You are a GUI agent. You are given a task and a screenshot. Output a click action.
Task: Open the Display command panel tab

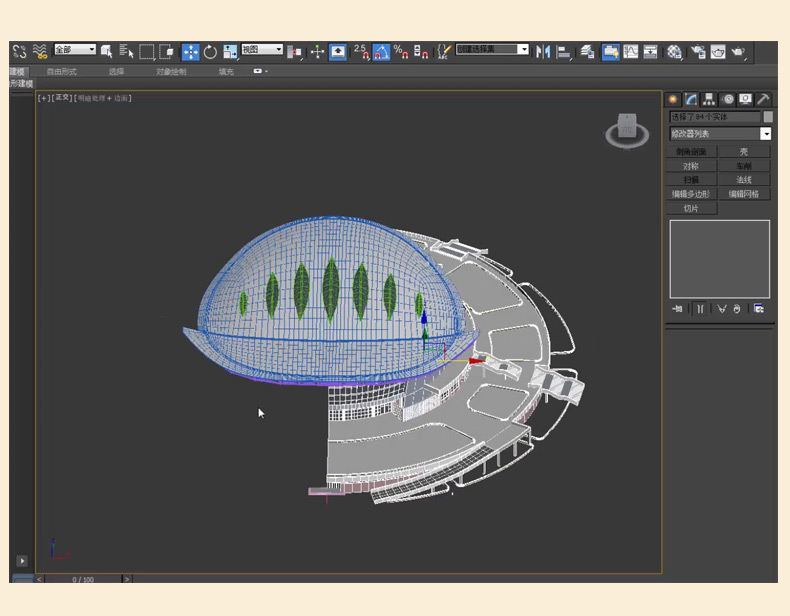pos(746,99)
